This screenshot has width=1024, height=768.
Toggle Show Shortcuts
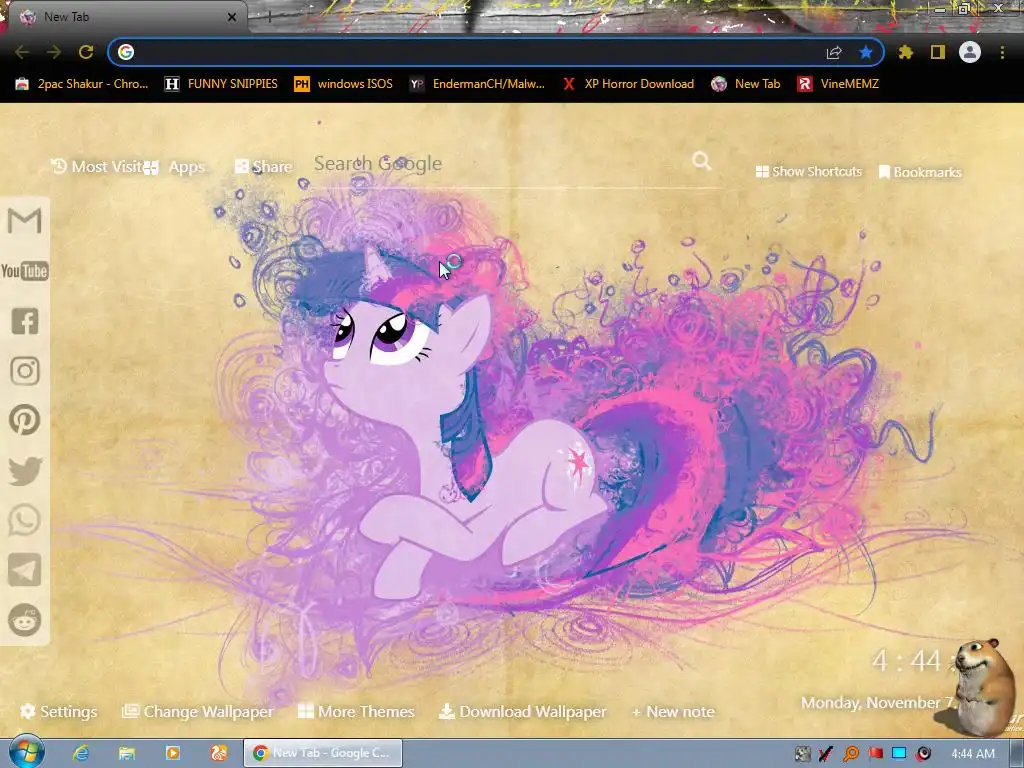[808, 171]
